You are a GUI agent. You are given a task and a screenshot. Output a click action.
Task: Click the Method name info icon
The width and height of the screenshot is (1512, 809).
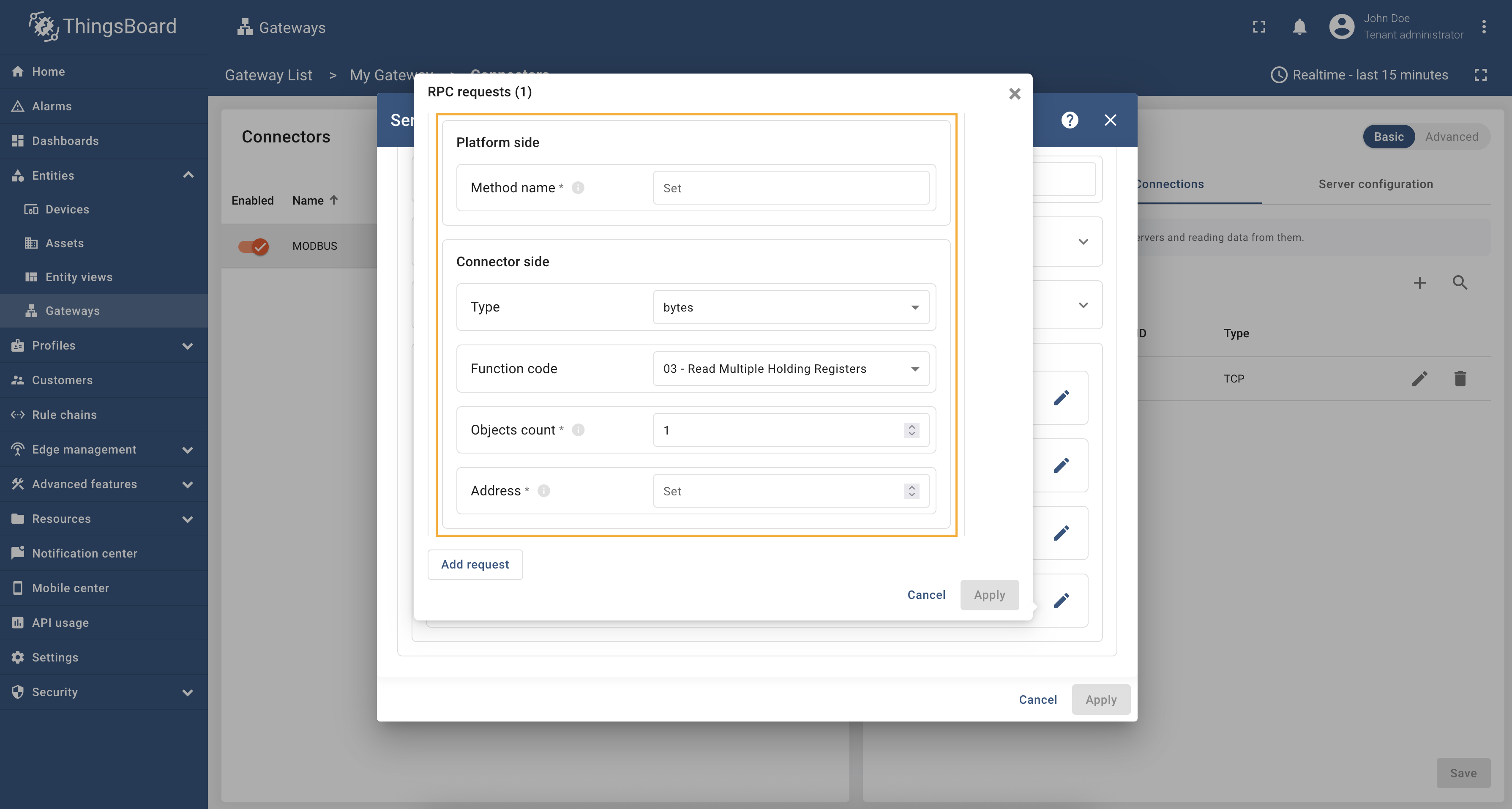(578, 188)
